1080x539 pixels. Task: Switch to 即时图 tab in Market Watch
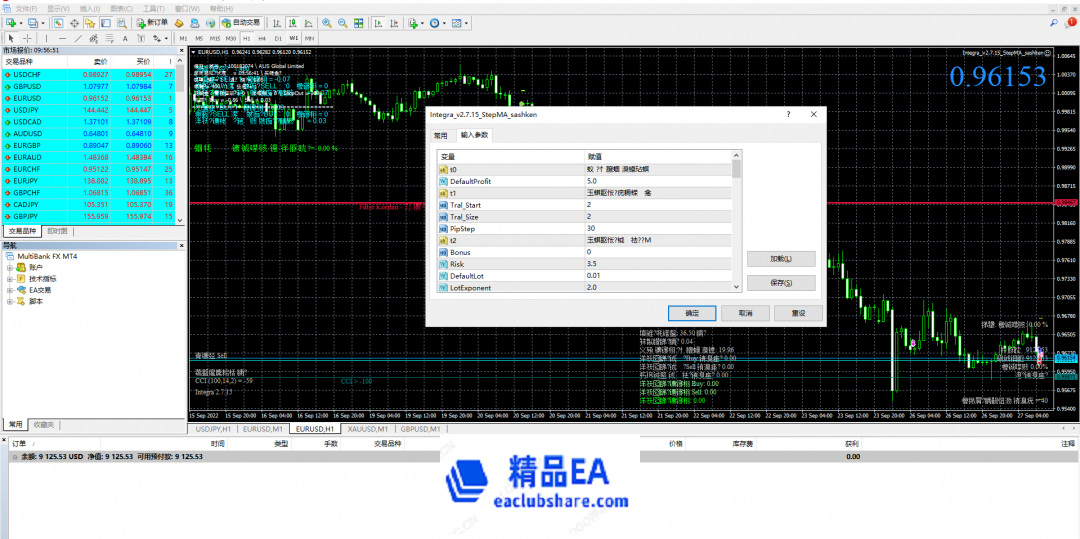(58, 231)
